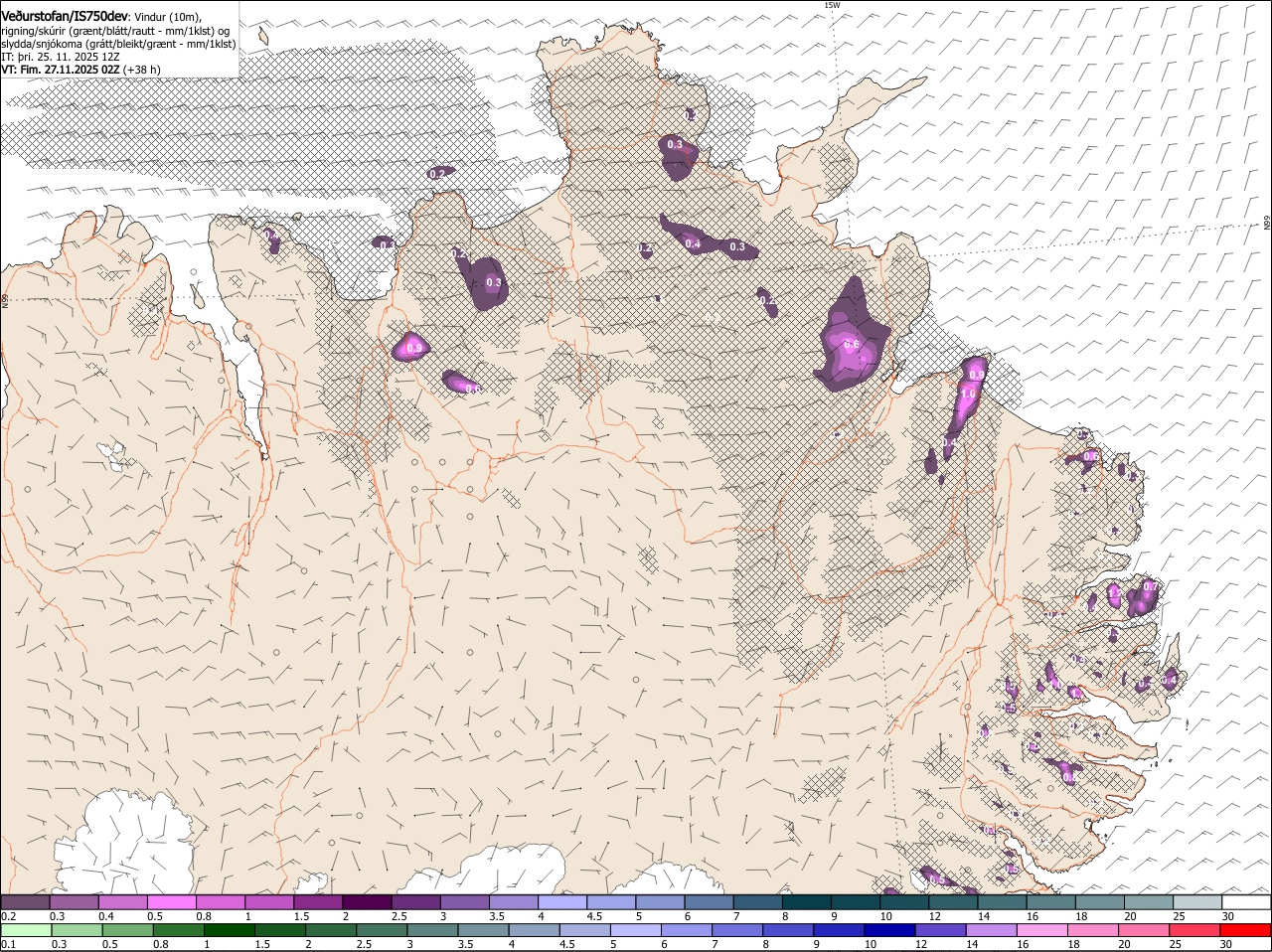
Task: Pick the darkest green 1–1.5 rain legend swatch
Action: point(230,930)
